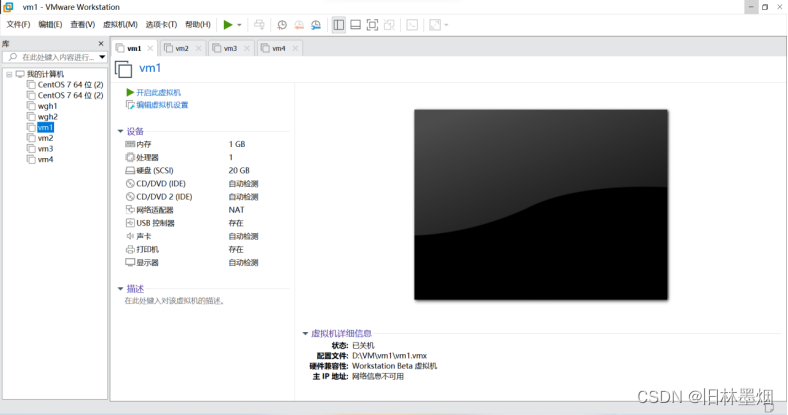Close the vm3 tab
788x415 pixels.
[247, 48]
